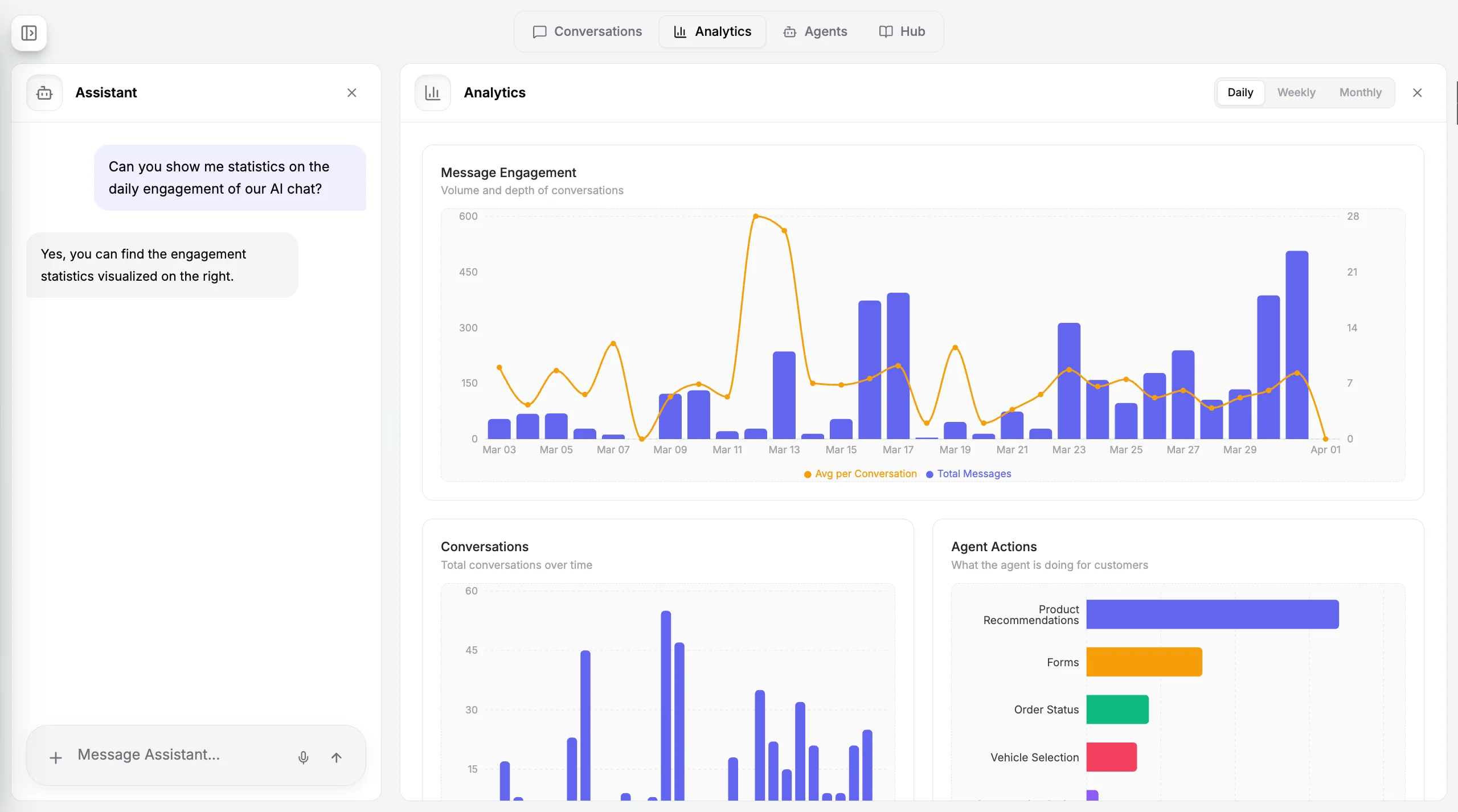This screenshot has height=812, width=1458.
Task: Click the user message about daily engagement
Action: (230, 178)
